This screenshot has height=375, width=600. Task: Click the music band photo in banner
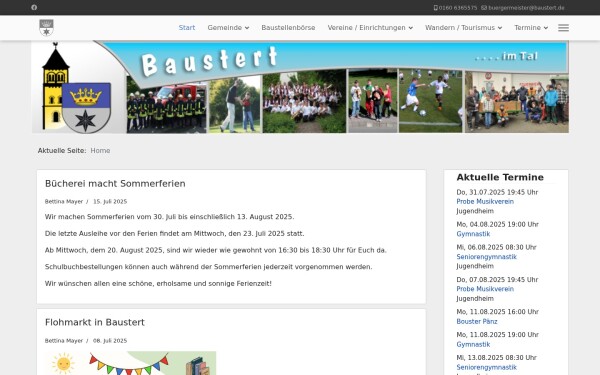[304, 101]
